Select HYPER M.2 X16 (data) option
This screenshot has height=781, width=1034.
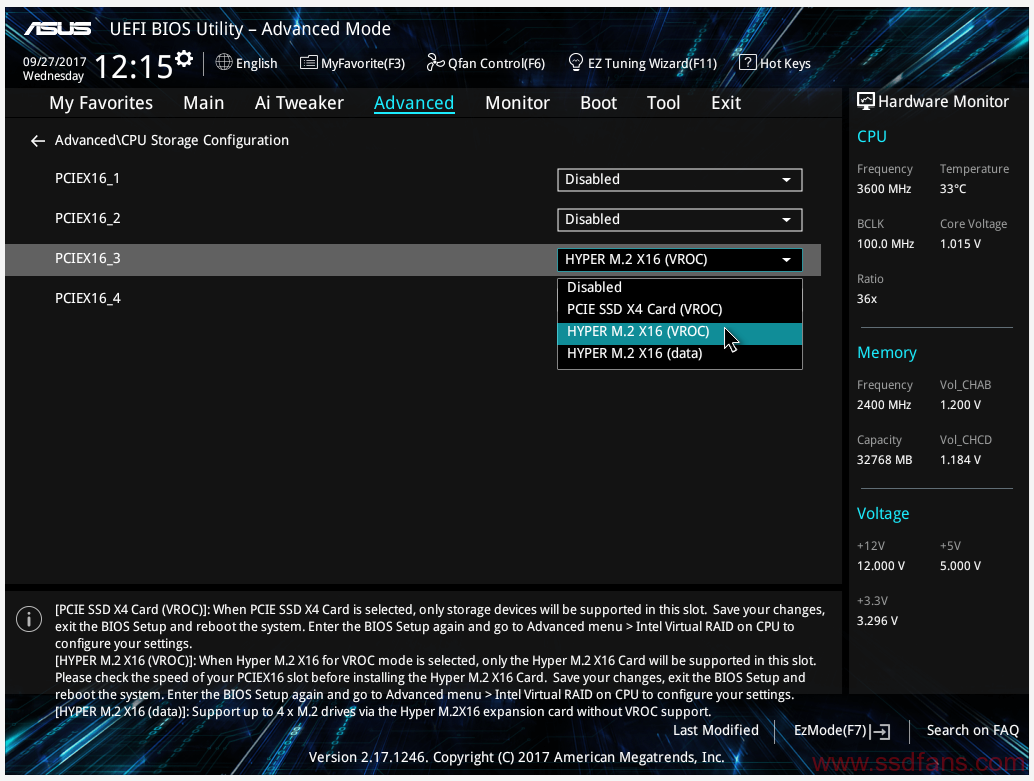pyautogui.click(x=680, y=354)
